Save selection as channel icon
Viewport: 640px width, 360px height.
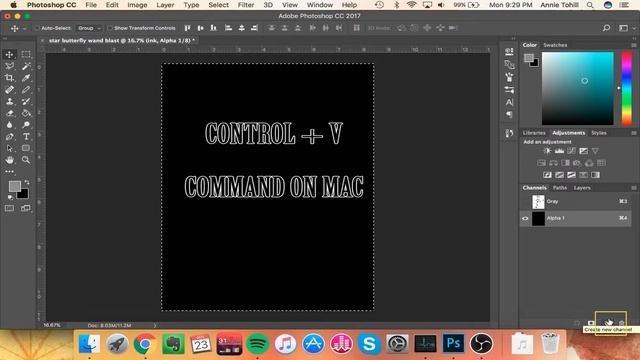coord(591,323)
